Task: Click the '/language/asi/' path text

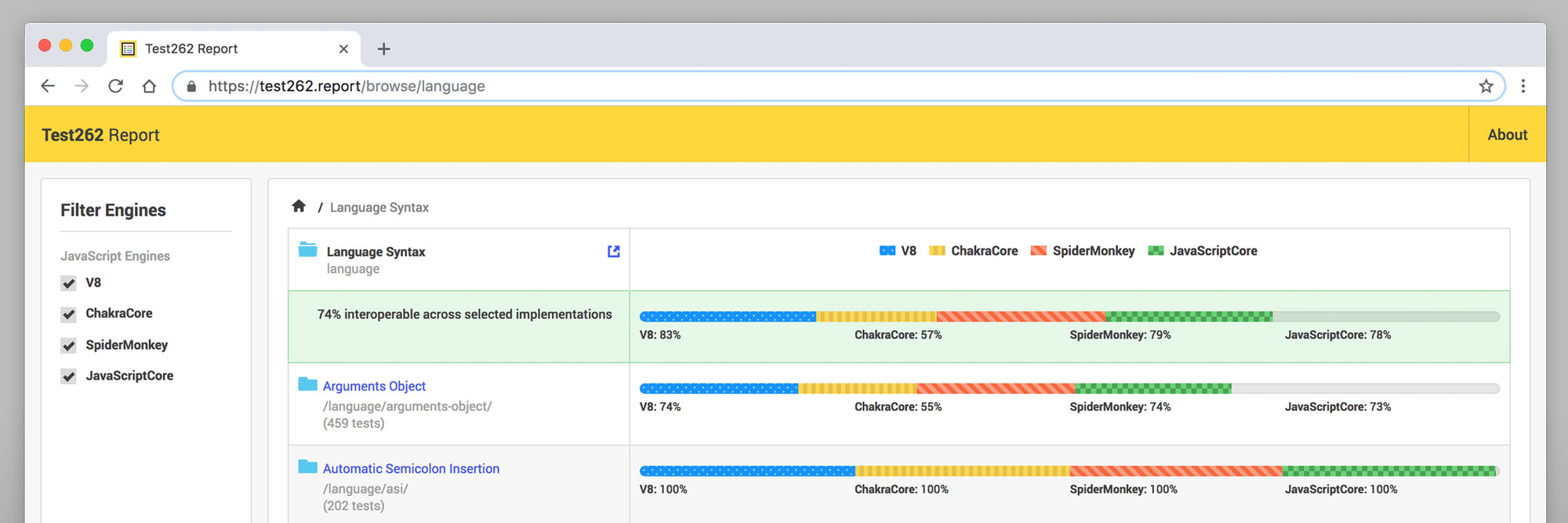Action: tap(365, 488)
